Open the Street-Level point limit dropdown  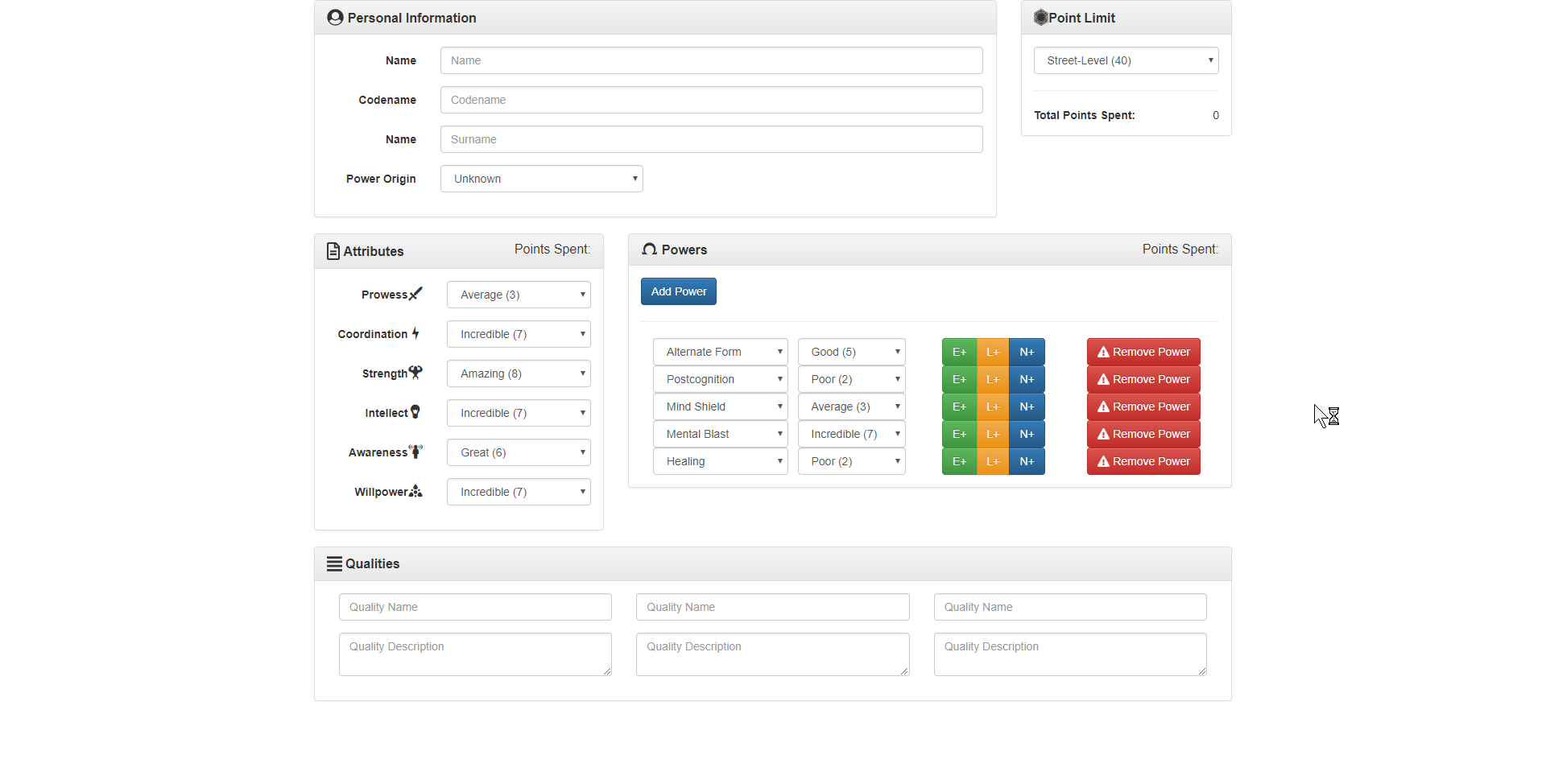pos(1126,60)
